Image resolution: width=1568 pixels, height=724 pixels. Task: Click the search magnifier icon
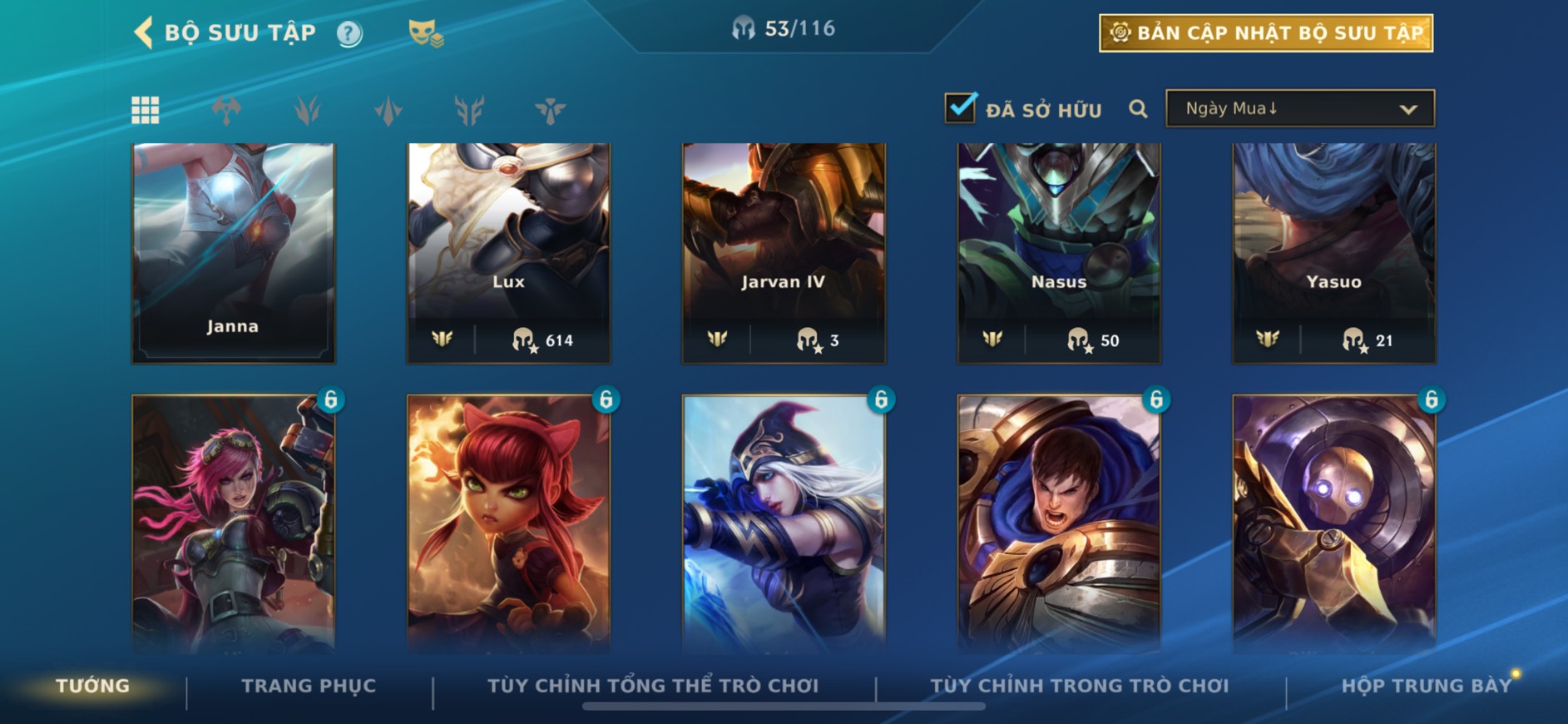click(x=1138, y=109)
